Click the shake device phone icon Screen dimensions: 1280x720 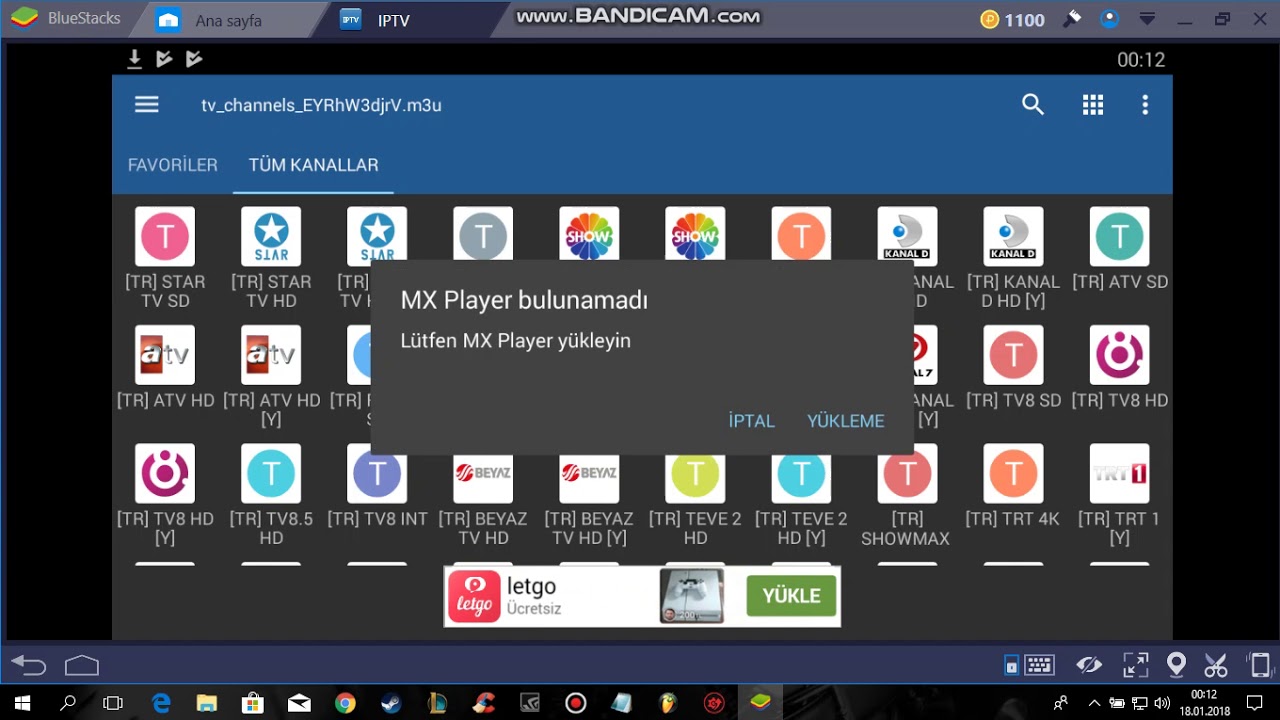pos(1260,665)
